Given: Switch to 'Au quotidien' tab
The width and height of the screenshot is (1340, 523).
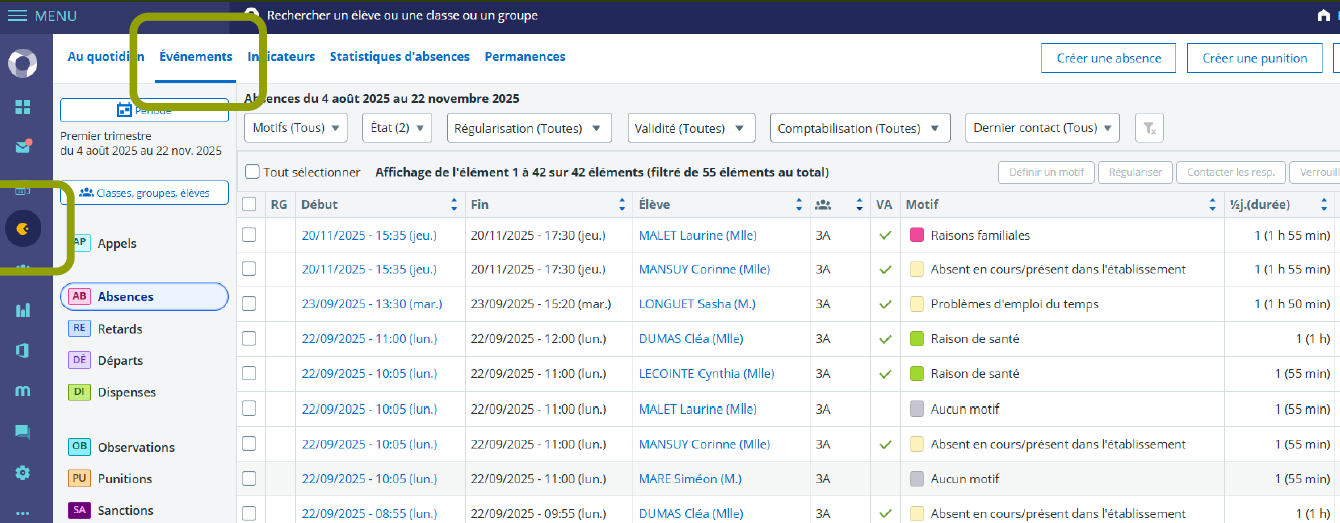Looking at the screenshot, I should 105,57.
